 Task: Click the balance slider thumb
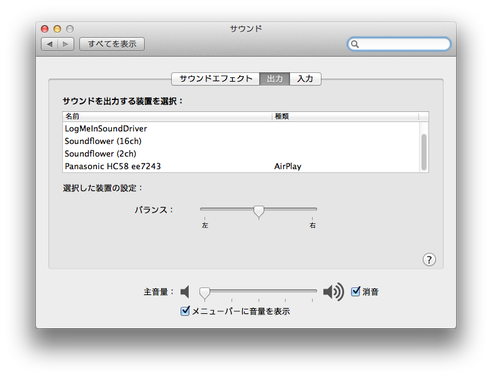[259, 212]
